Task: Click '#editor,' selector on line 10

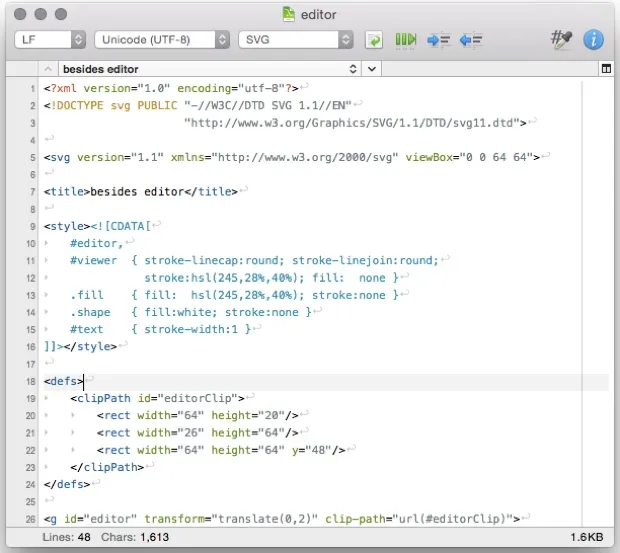Action: [x=97, y=243]
